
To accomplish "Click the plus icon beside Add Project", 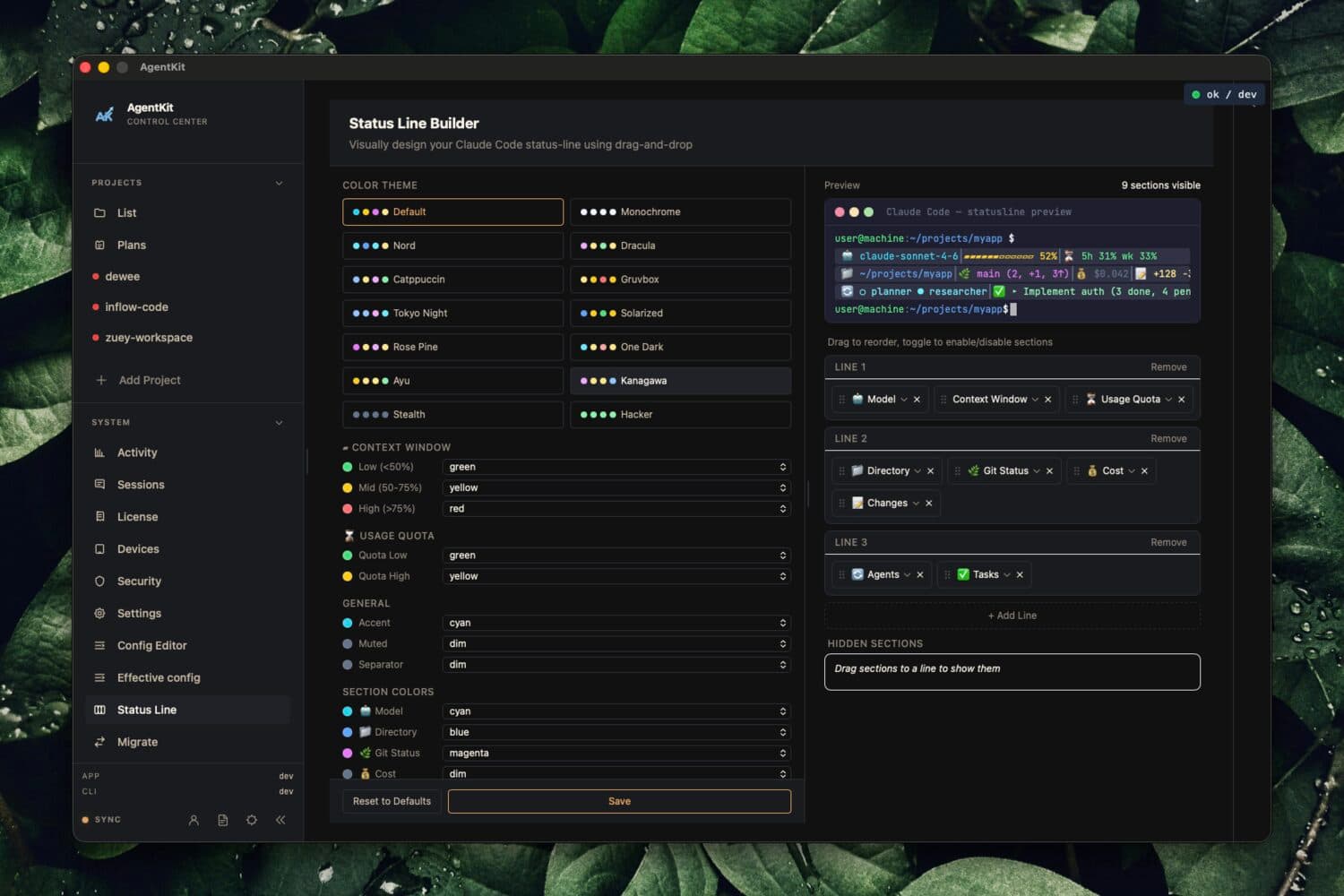I will coord(101,380).
